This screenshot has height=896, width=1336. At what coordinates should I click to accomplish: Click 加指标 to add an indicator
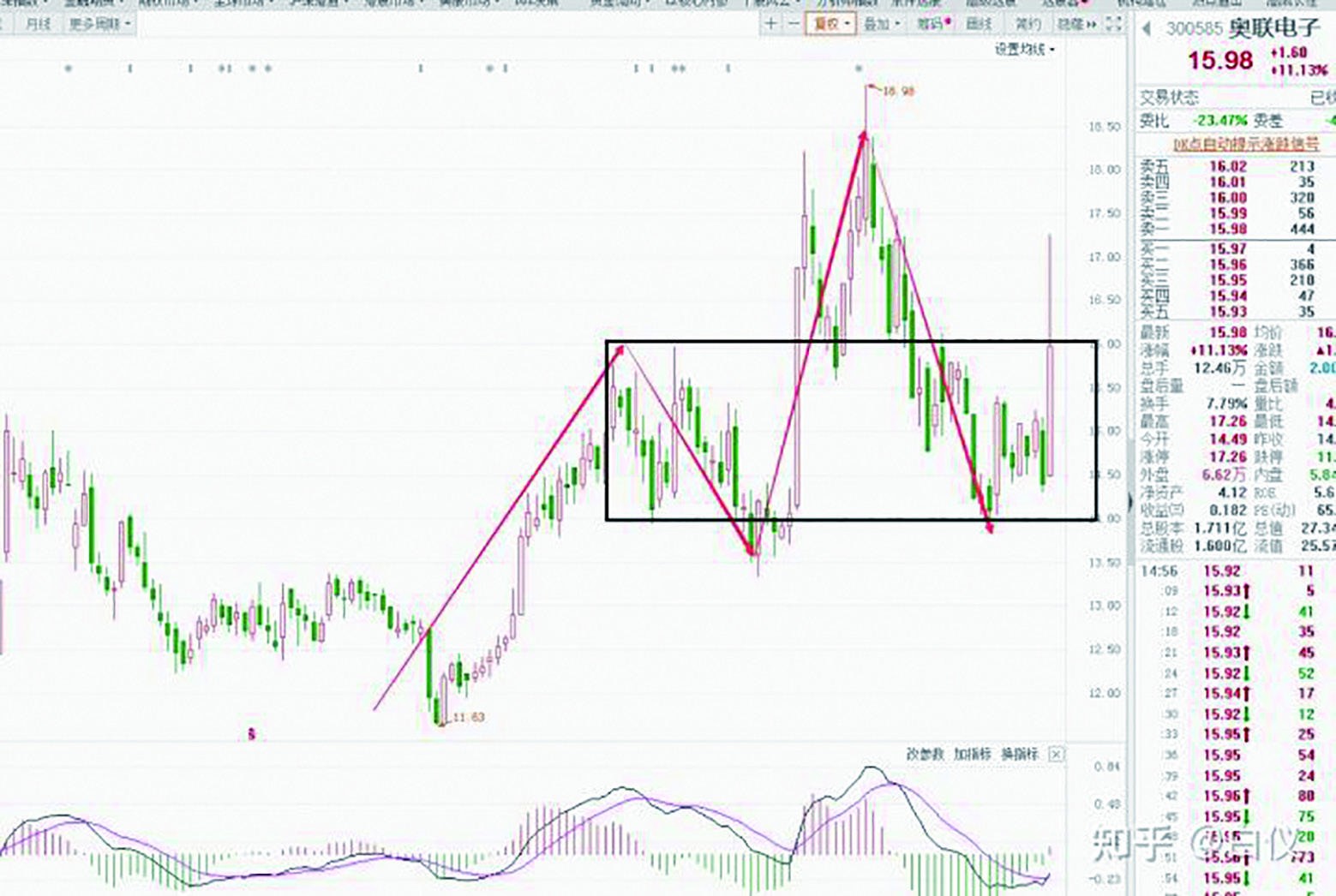pyautogui.click(x=972, y=755)
